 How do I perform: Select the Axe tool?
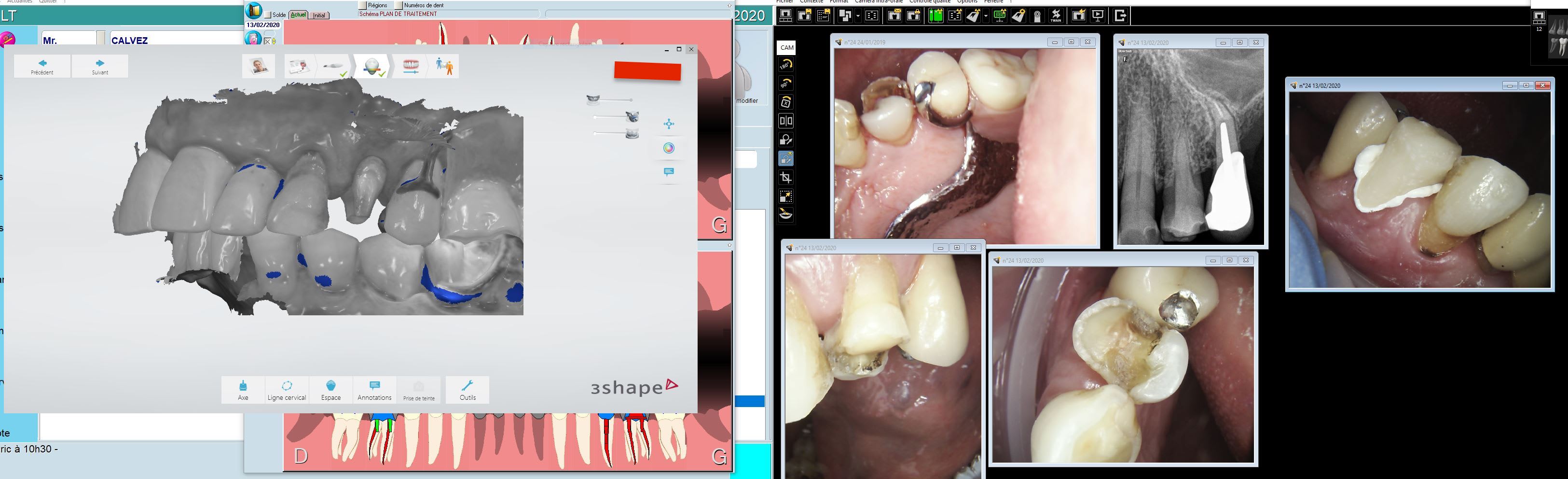click(243, 390)
